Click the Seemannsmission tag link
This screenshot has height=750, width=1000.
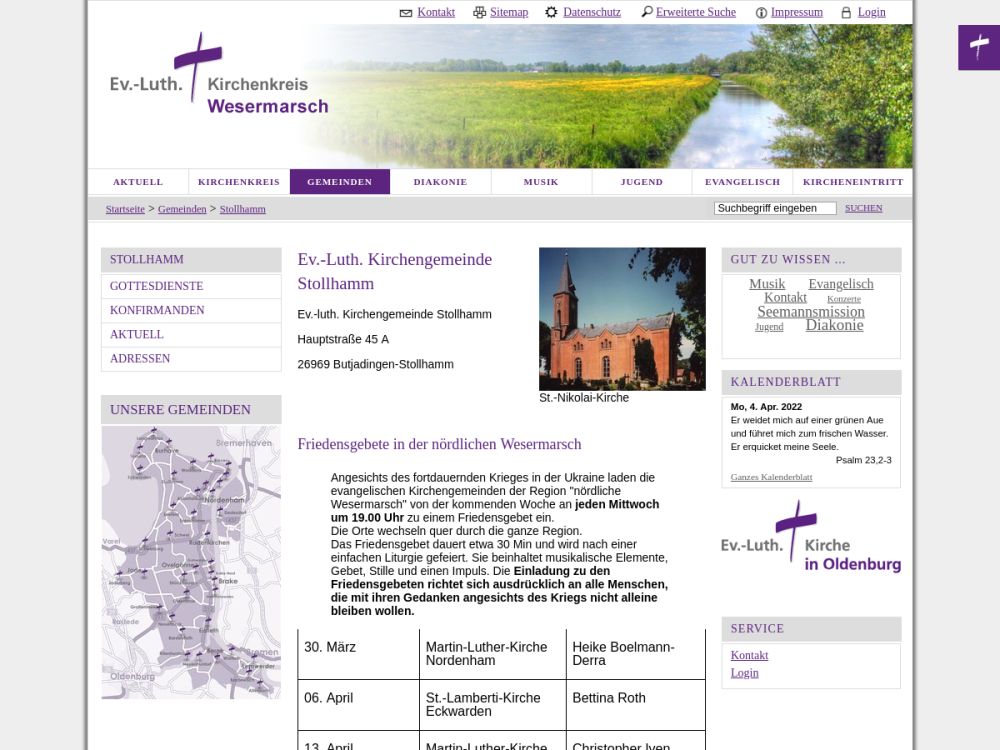click(810, 312)
